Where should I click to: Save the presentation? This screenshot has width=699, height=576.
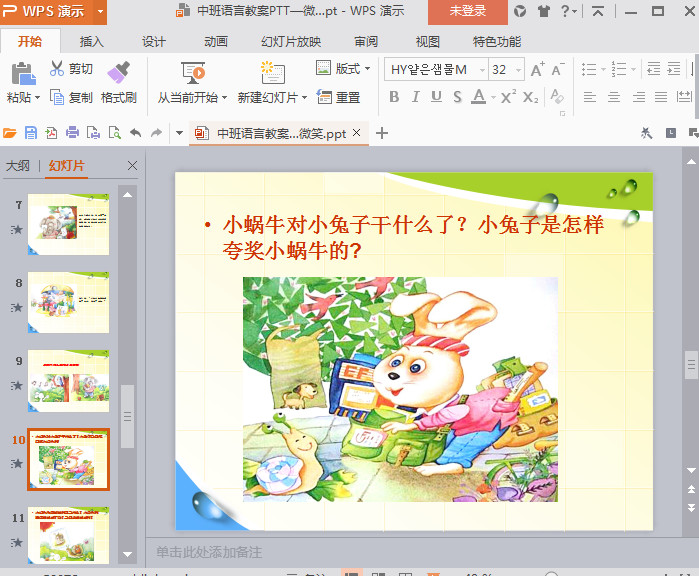[x=30, y=133]
